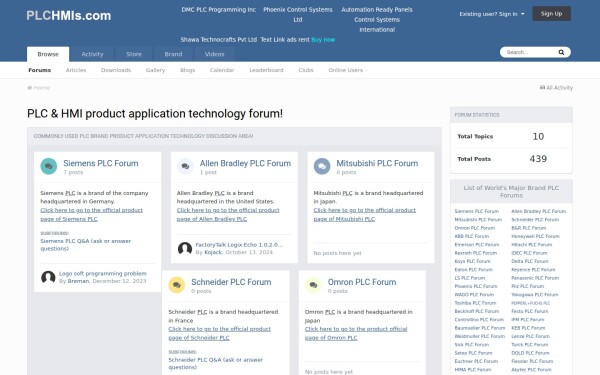Select the Forums submenu item
The image size is (600, 375).
point(39,70)
